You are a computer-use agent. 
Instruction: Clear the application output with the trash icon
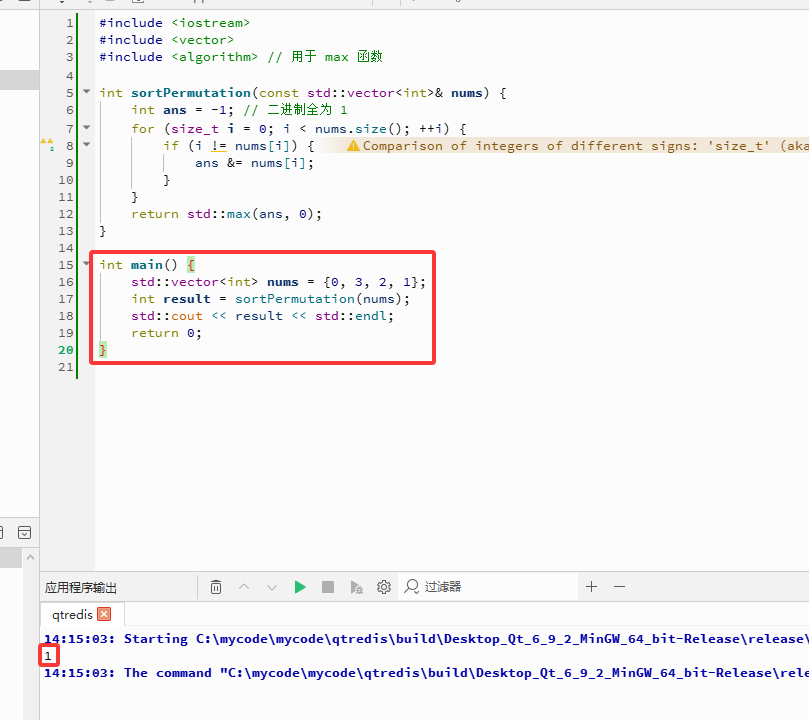tap(216, 587)
